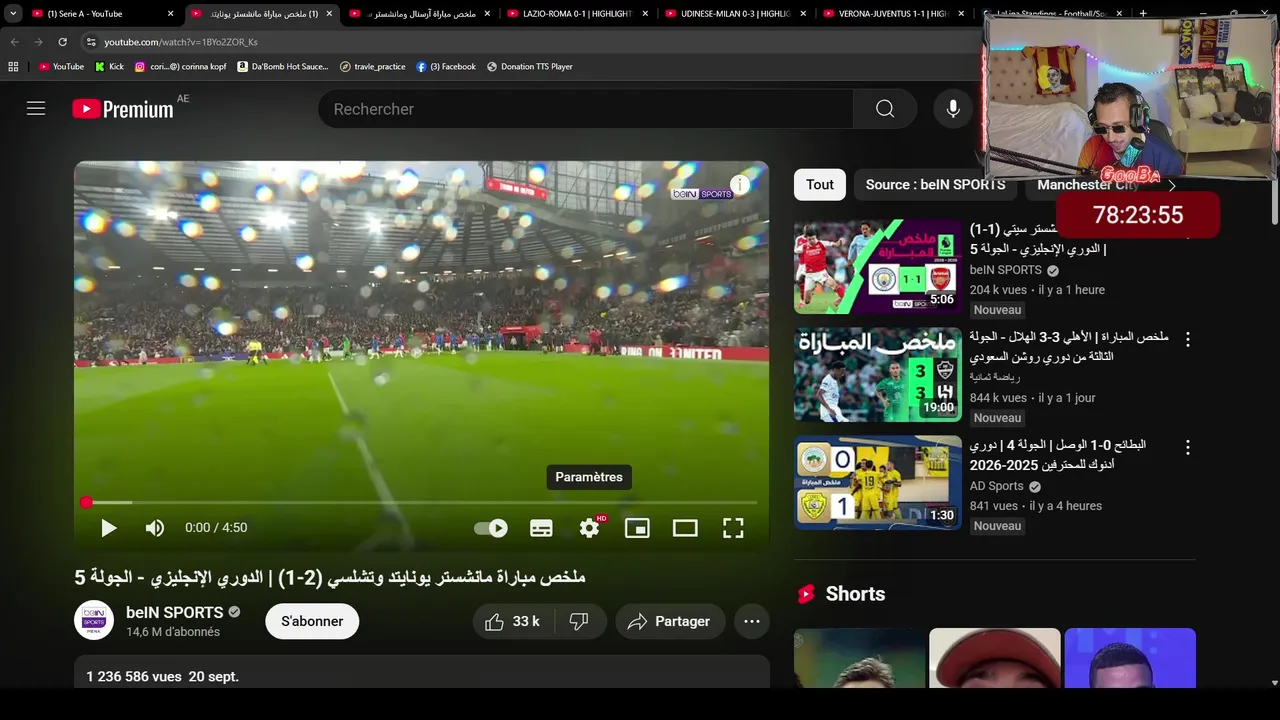Image resolution: width=1280 pixels, height=720 pixels.
Task: Play the video
Action: pos(109,528)
